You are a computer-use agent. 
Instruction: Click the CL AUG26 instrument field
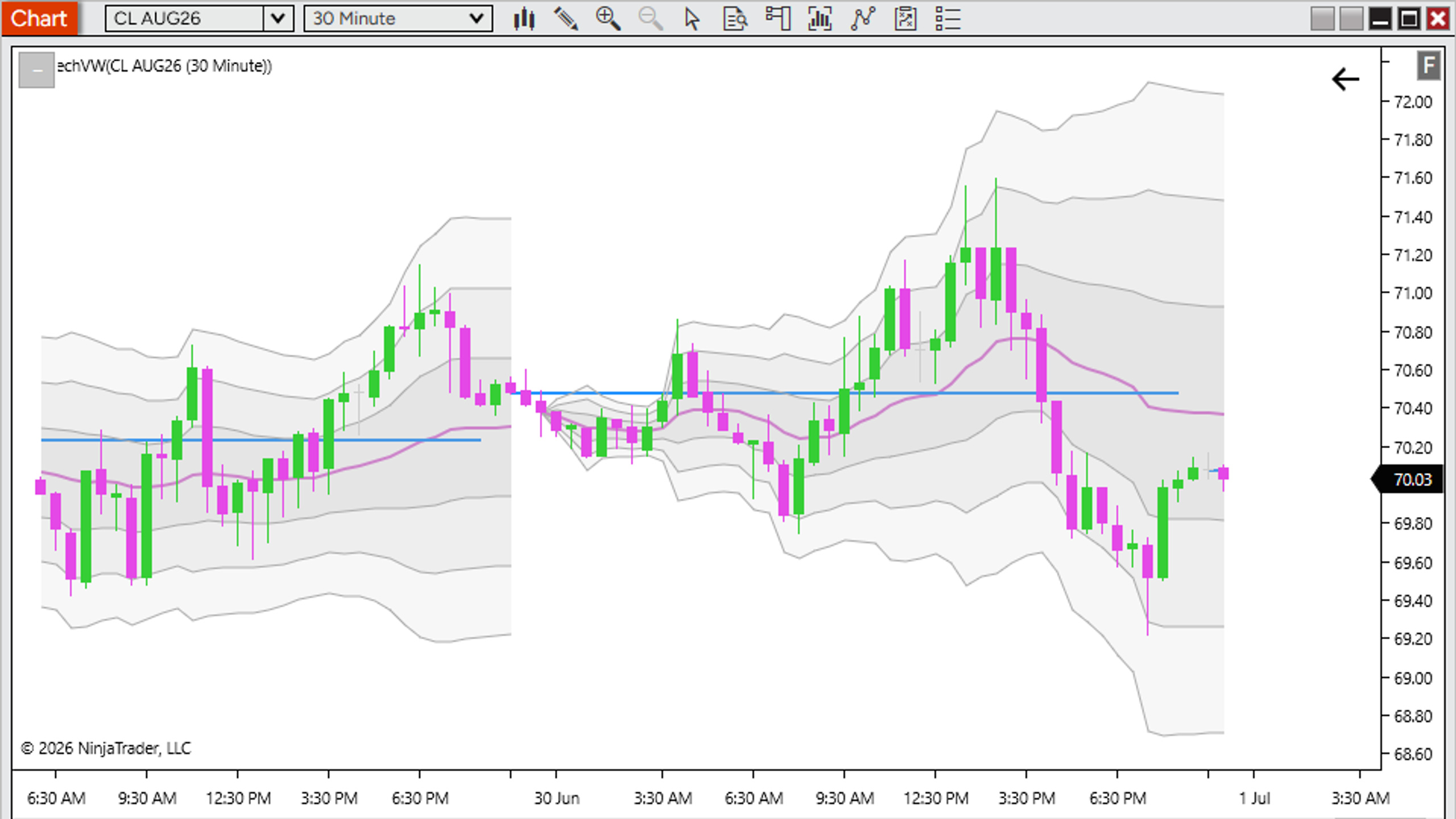pyautogui.click(x=185, y=19)
